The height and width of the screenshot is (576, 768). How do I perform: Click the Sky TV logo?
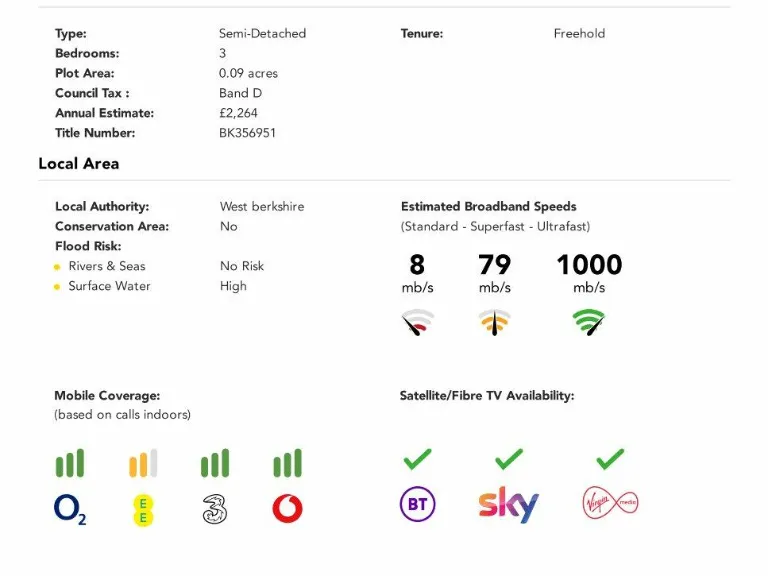tap(508, 505)
